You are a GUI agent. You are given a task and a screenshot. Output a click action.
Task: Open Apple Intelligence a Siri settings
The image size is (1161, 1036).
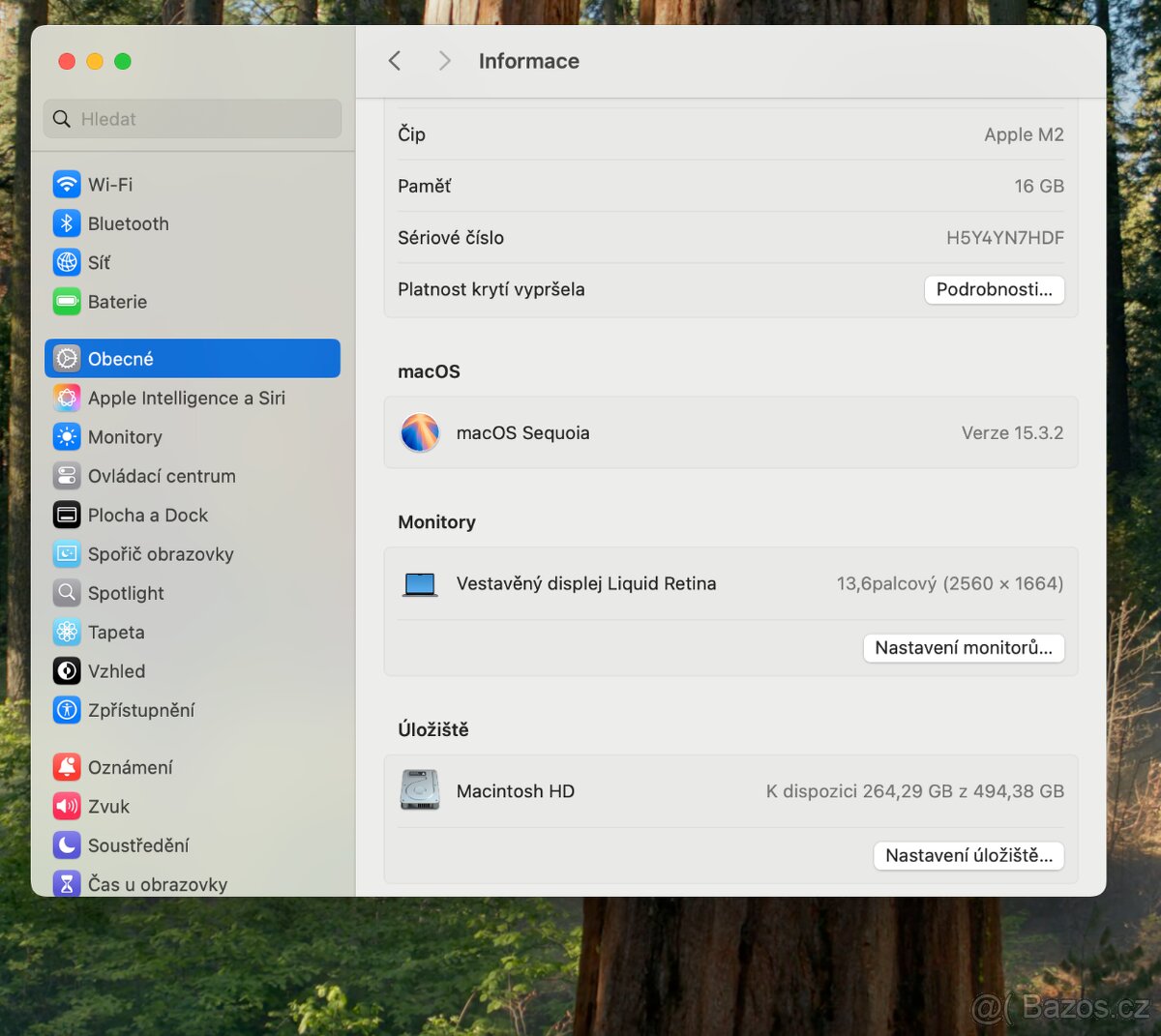click(x=66, y=398)
